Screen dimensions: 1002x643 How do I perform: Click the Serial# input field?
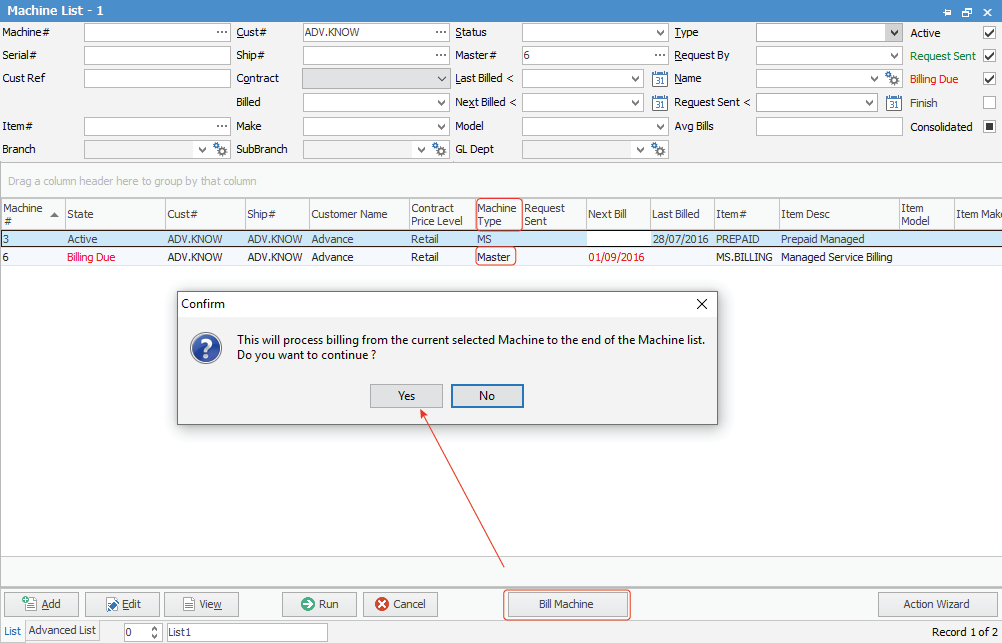pos(157,56)
